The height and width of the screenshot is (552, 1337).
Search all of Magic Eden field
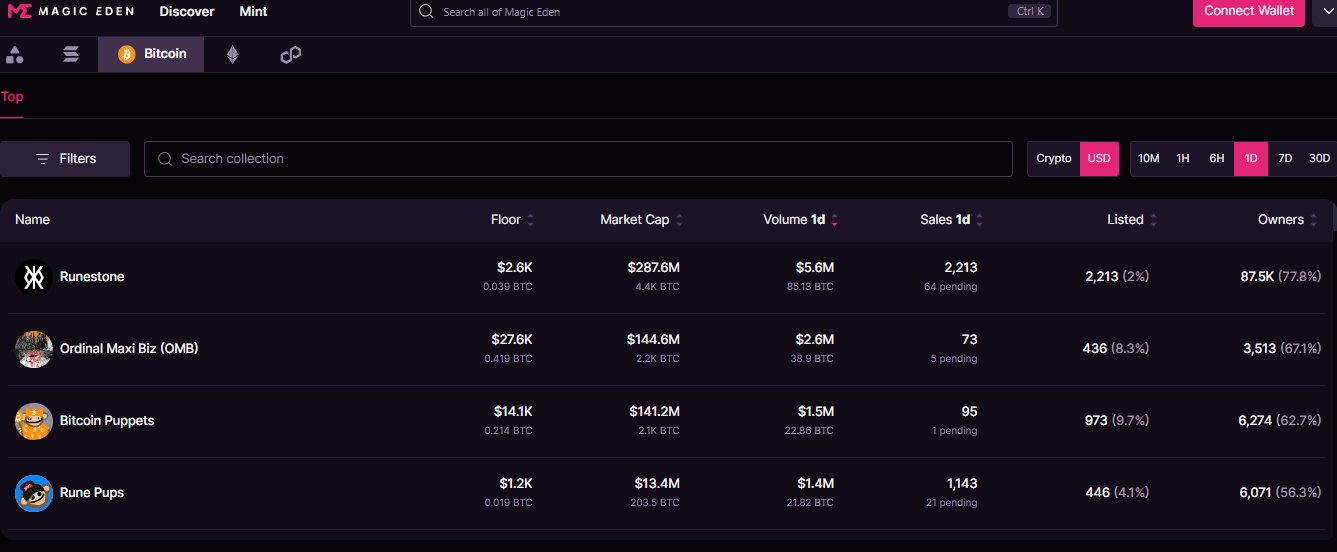click(733, 12)
